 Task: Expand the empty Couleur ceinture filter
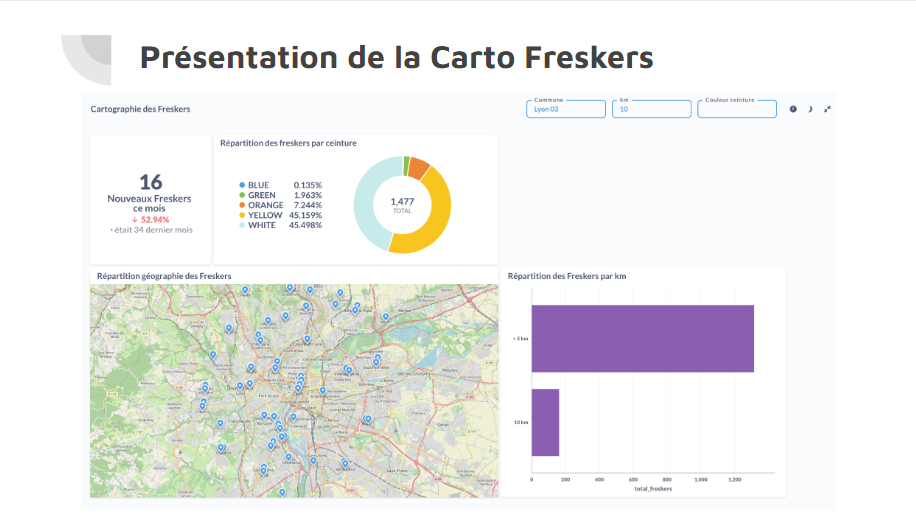point(737,109)
